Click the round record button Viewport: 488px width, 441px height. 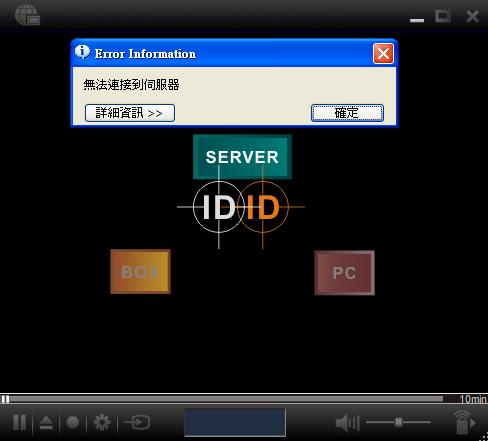(73, 422)
